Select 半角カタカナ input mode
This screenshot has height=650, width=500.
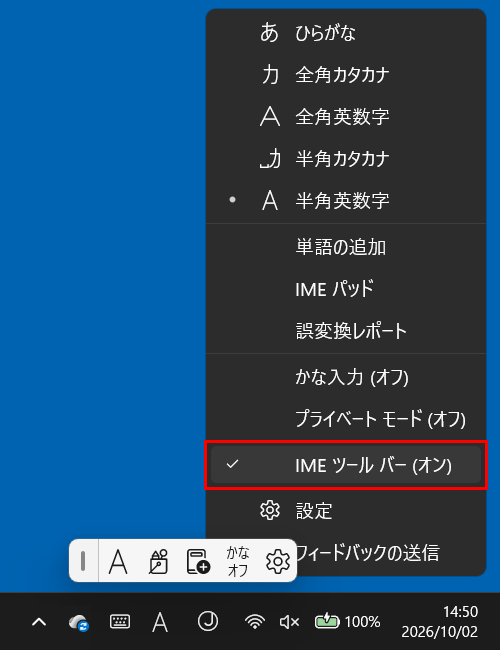click(346, 159)
